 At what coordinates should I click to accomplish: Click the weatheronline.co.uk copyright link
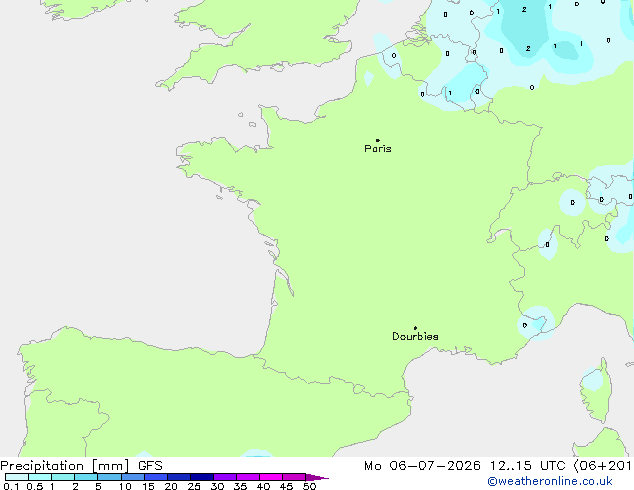pos(550,481)
